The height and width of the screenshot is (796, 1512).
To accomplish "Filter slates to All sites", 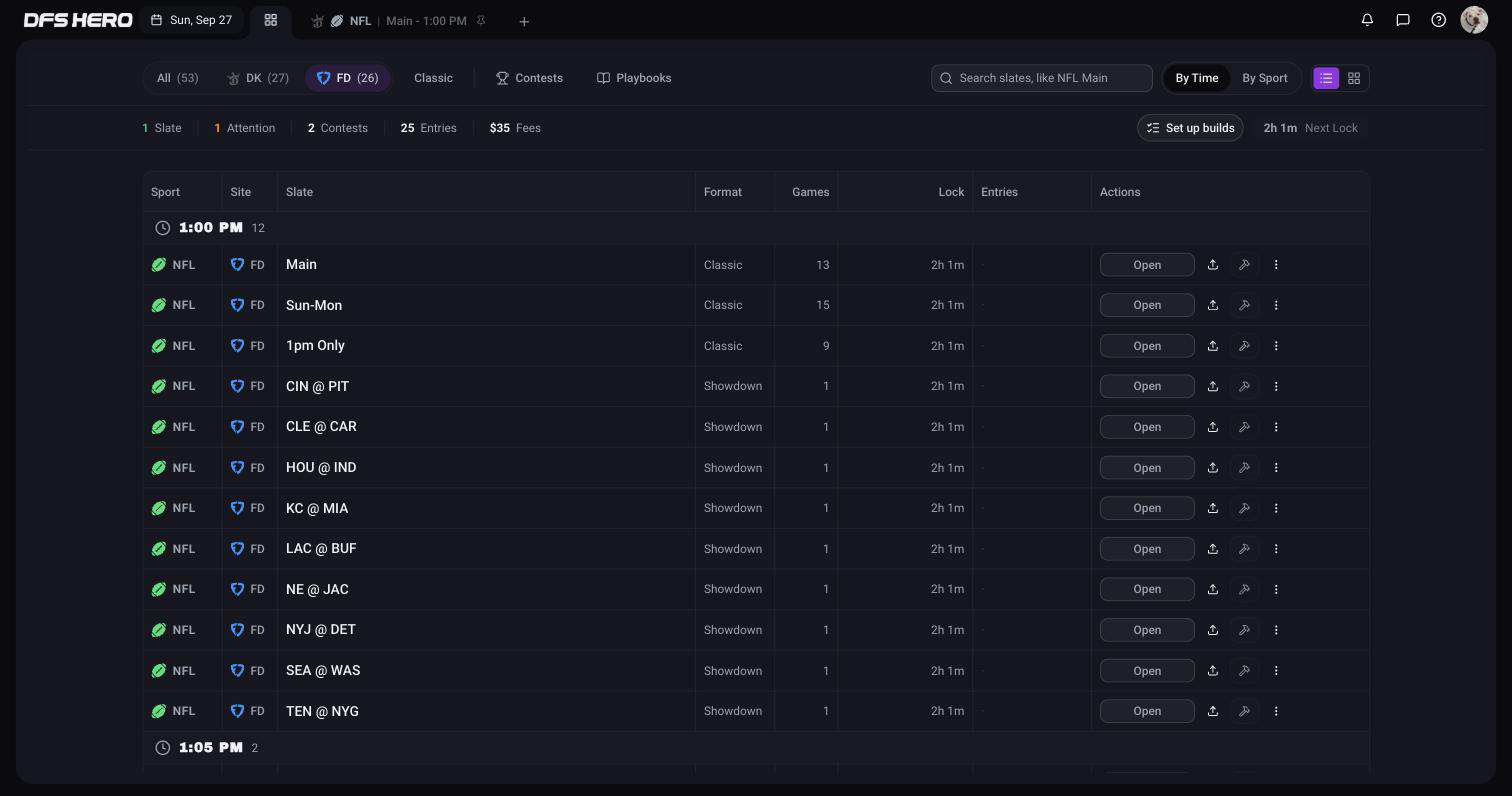I will click(x=178, y=78).
